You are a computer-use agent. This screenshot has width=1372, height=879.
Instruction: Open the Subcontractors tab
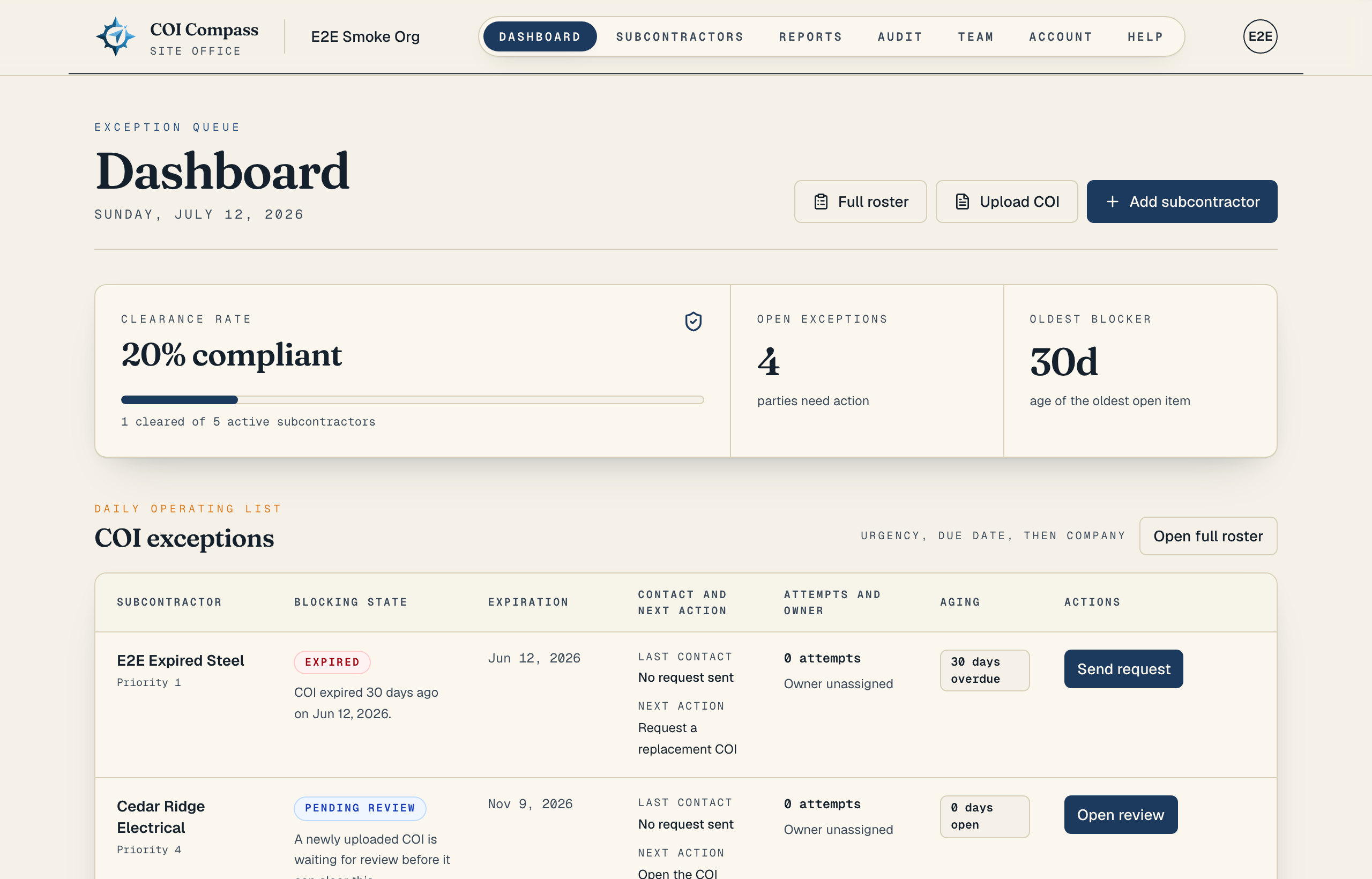[680, 36]
